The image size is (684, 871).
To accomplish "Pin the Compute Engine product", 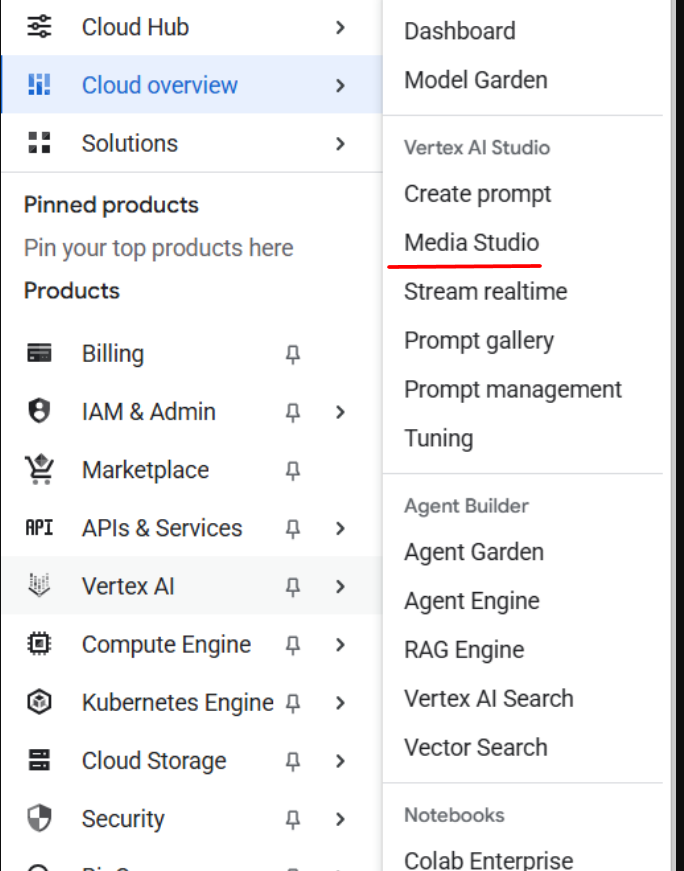I will [293, 645].
